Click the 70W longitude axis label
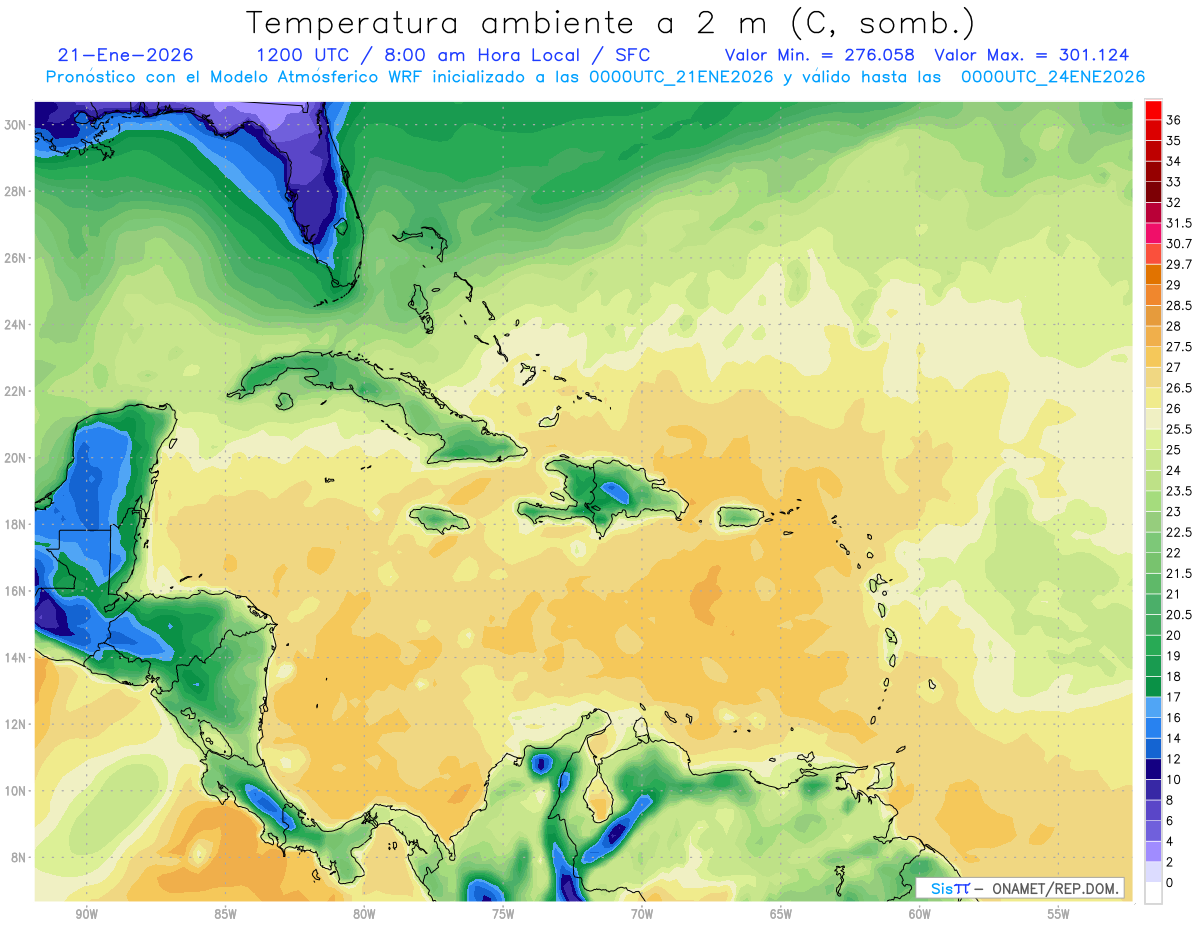This screenshot has height=927, width=1200. pos(642,914)
